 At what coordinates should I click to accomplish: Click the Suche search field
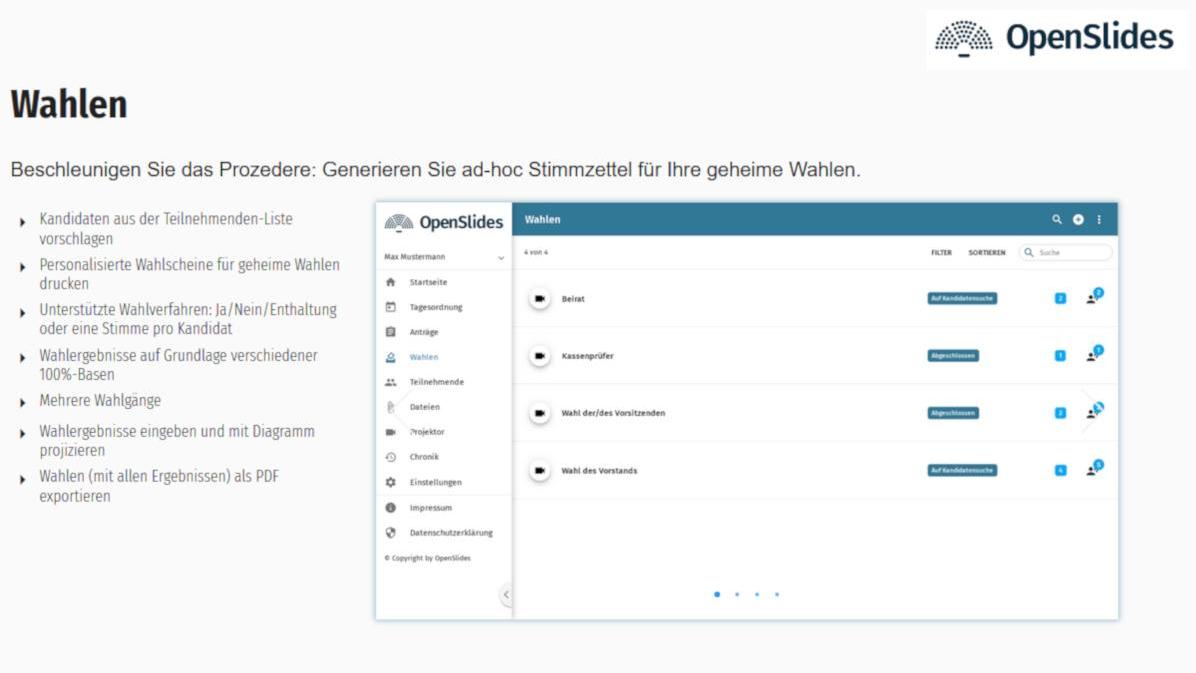[x=1066, y=253]
